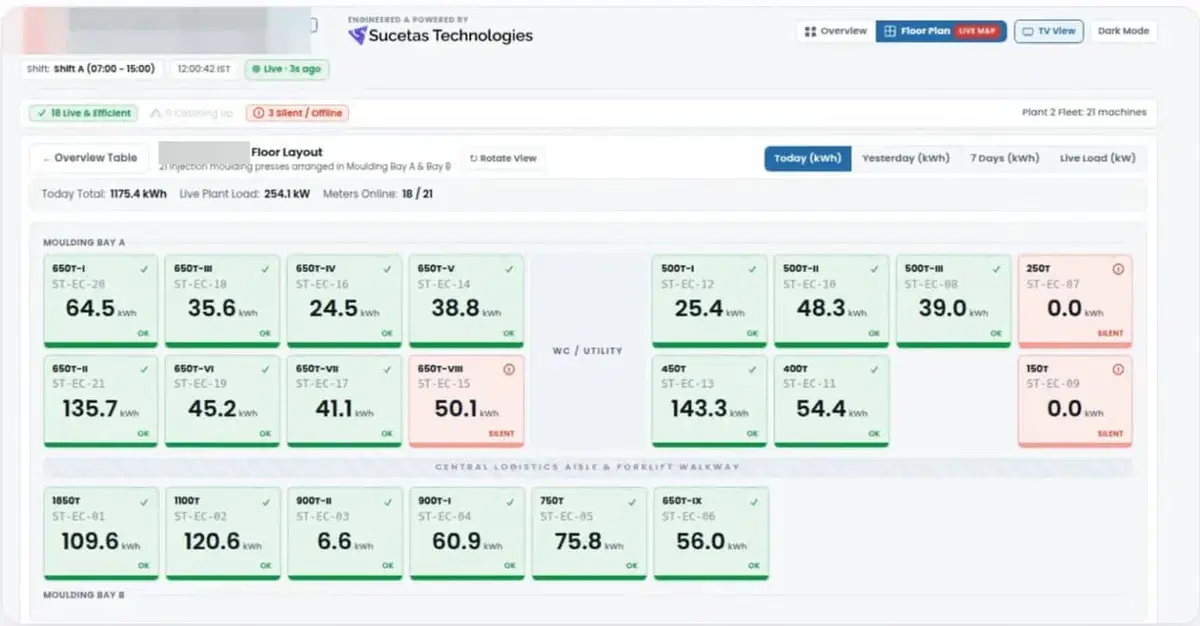Switch to TV View
The width and height of the screenshot is (1200, 626).
click(x=1049, y=31)
